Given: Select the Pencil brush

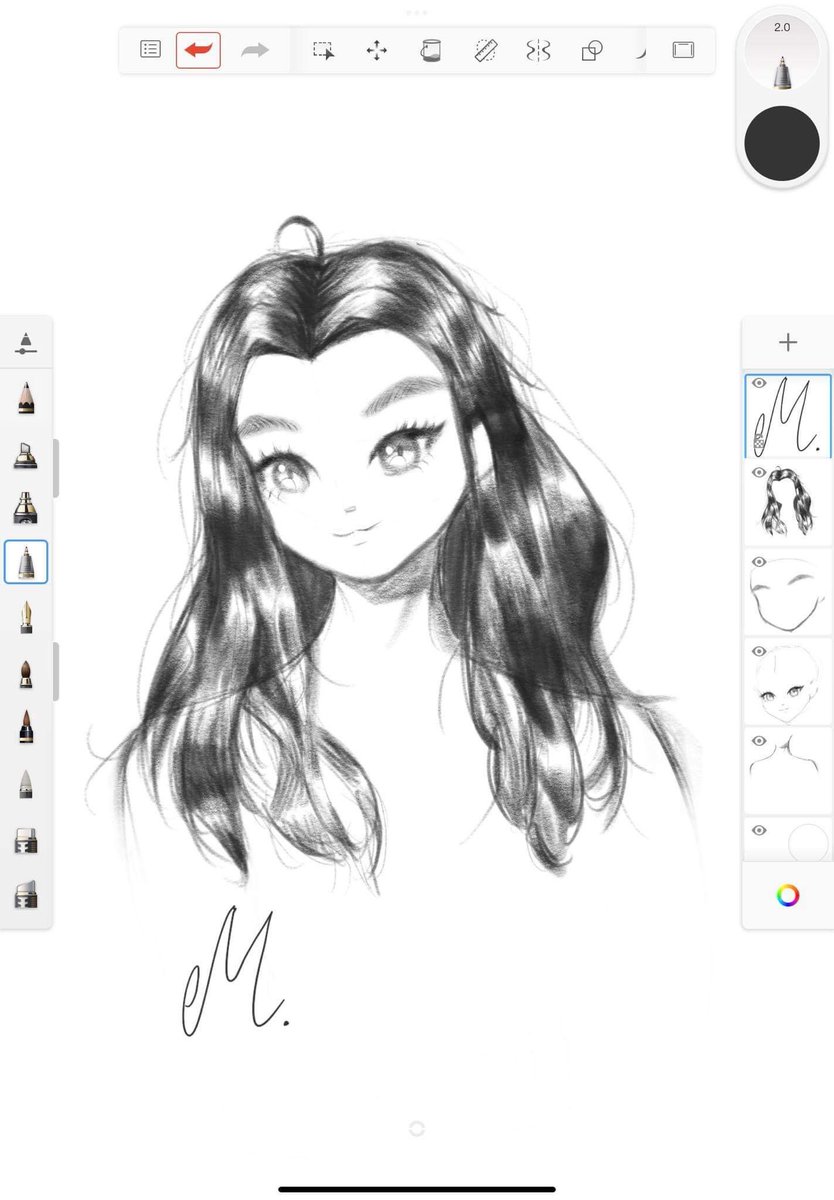Looking at the screenshot, I should (26, 398).
